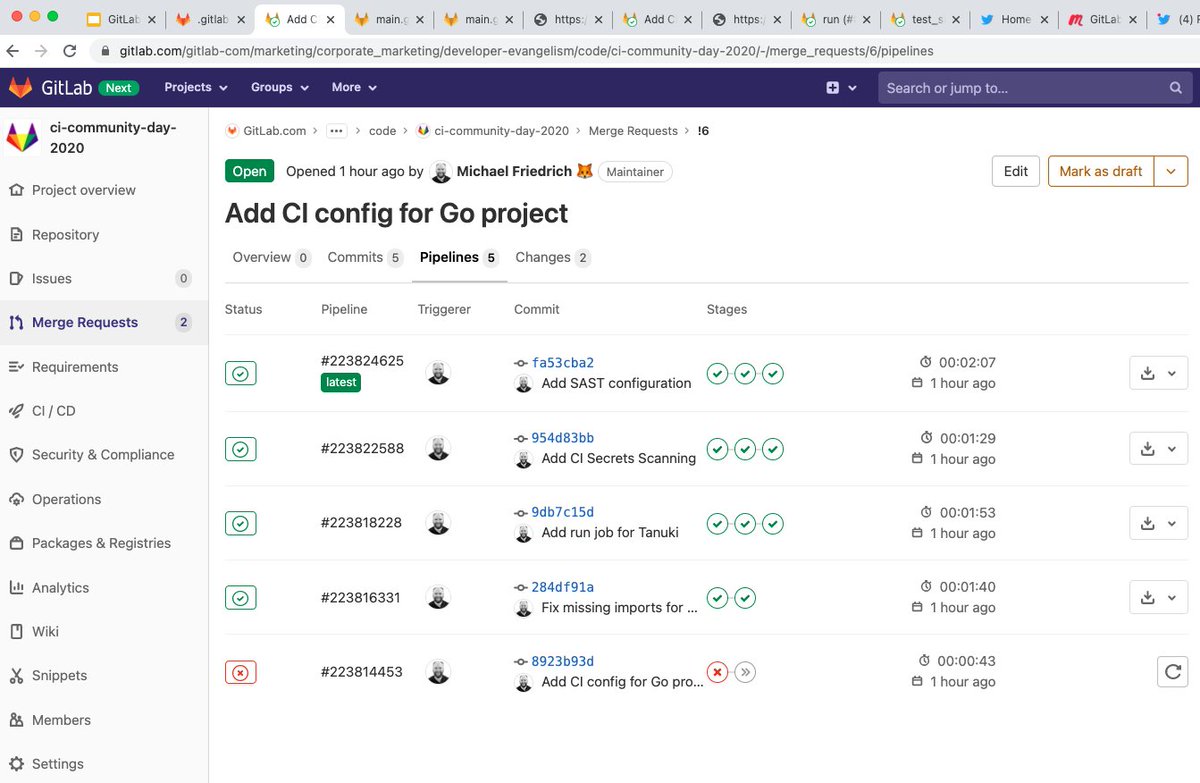
Task: Click the Wiki sidebar icon
Action: pos(16,632)
